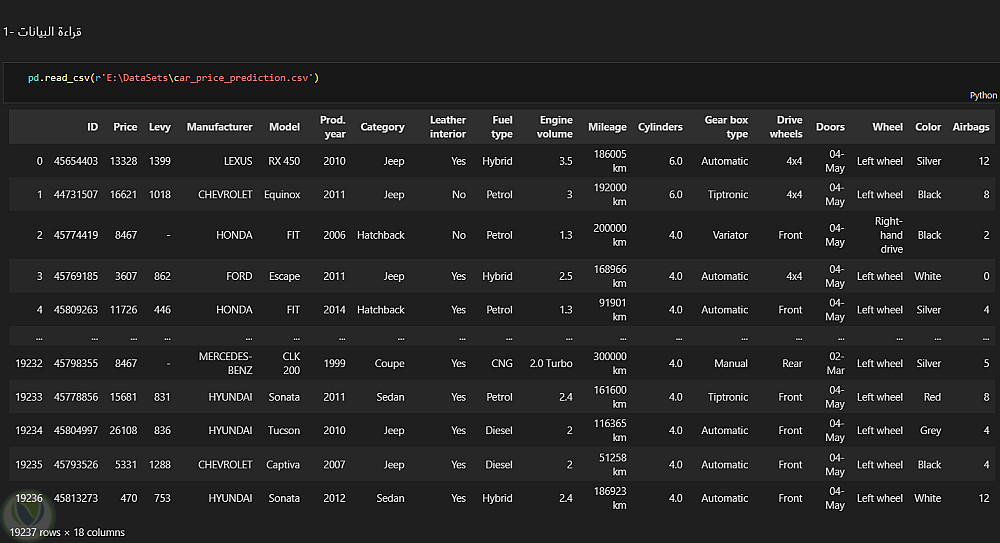Image resolution: width=1000 pixels, height=543 pixels.
Task: Click the Right-hand drive wheel cell
Action: [x=888, y=235]
